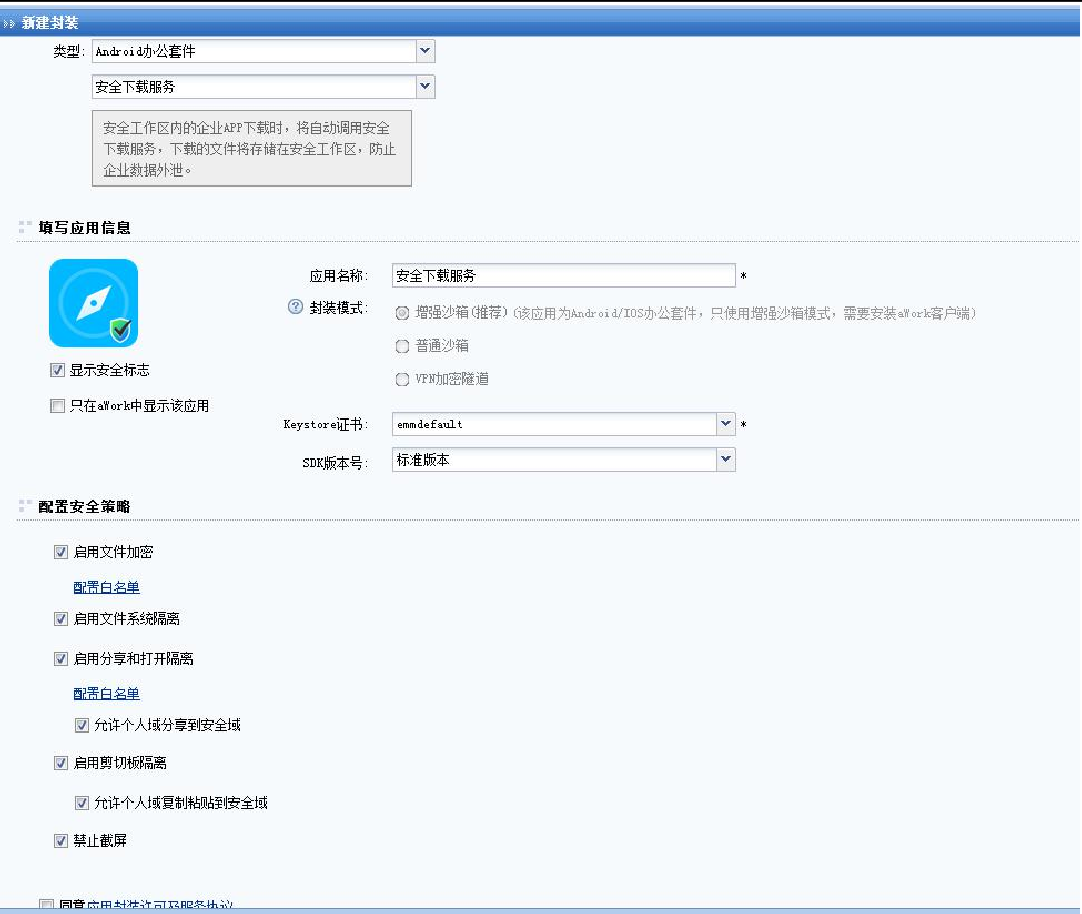
Task: Disable the 启用文件加密 checkbox
Action: (61, 552)
